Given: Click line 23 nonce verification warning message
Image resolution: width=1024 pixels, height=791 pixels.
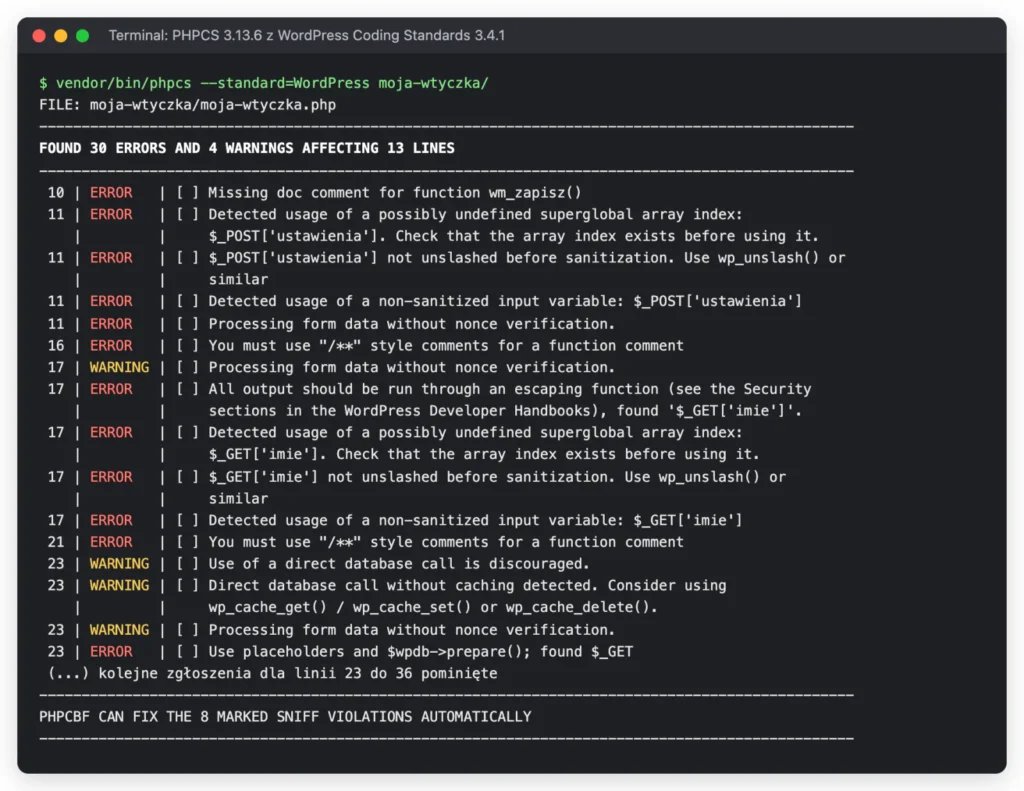Looking at the screenshot, I should tap(411, 630).
